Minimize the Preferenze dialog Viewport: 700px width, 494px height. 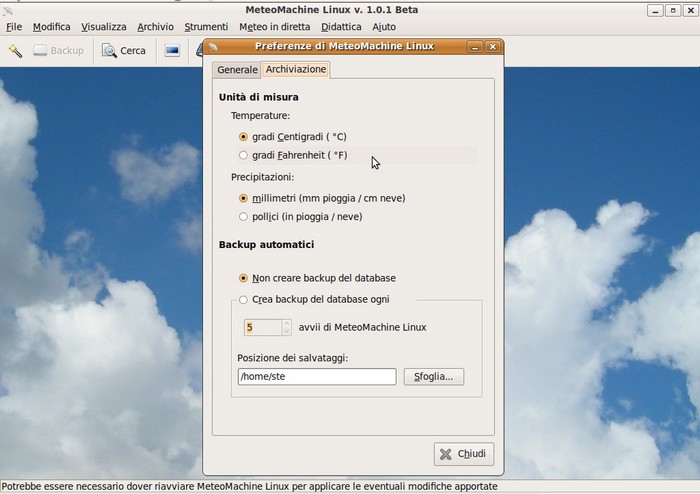tap(475, 47)
